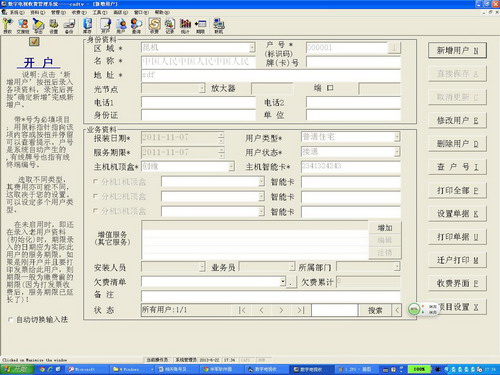Open the 工具 menu
Image resolution: width=500 pixels, height=375 pixels.
(100, 12)
